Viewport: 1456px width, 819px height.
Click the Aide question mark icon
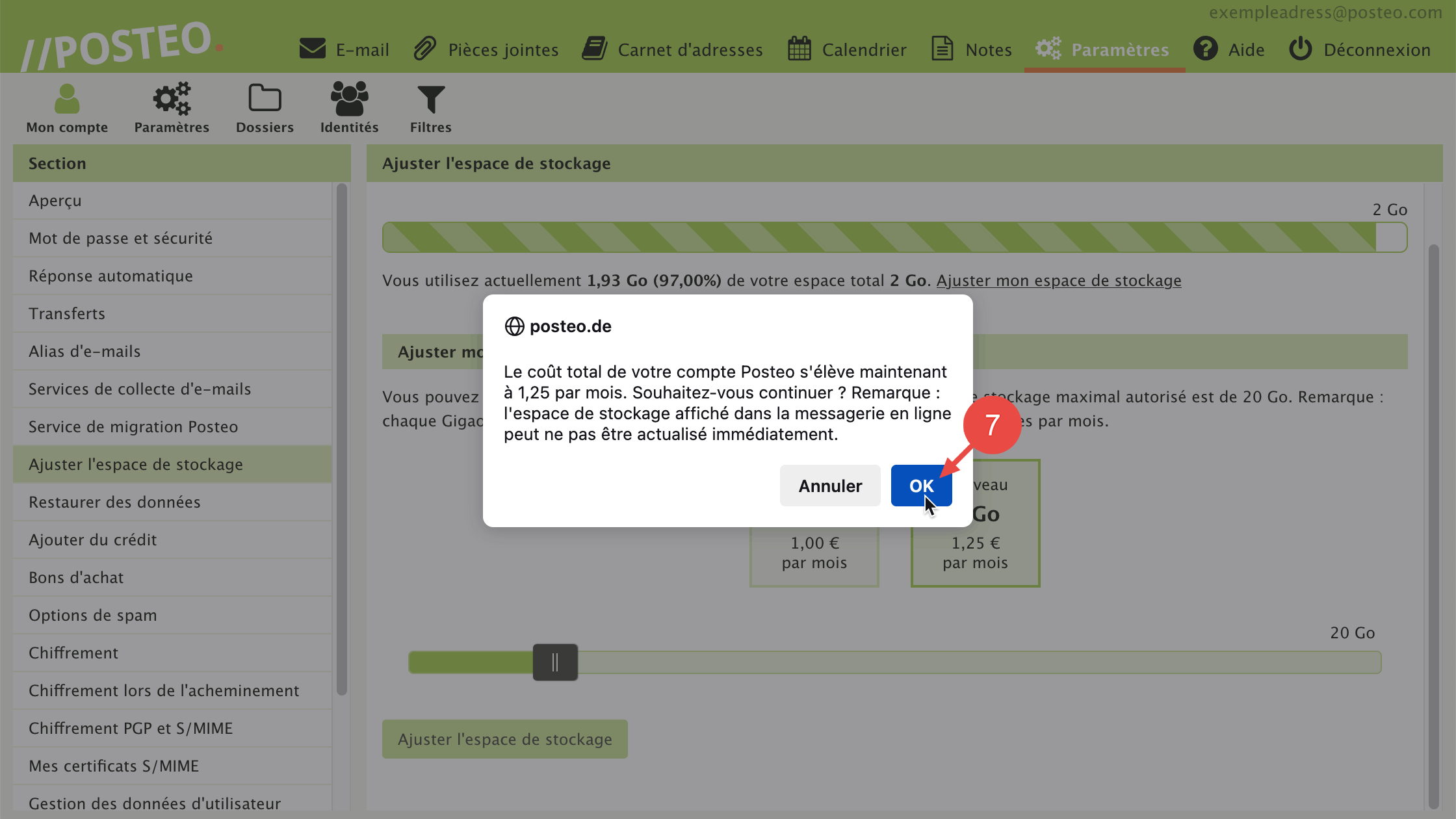(x=1205, y=49)
